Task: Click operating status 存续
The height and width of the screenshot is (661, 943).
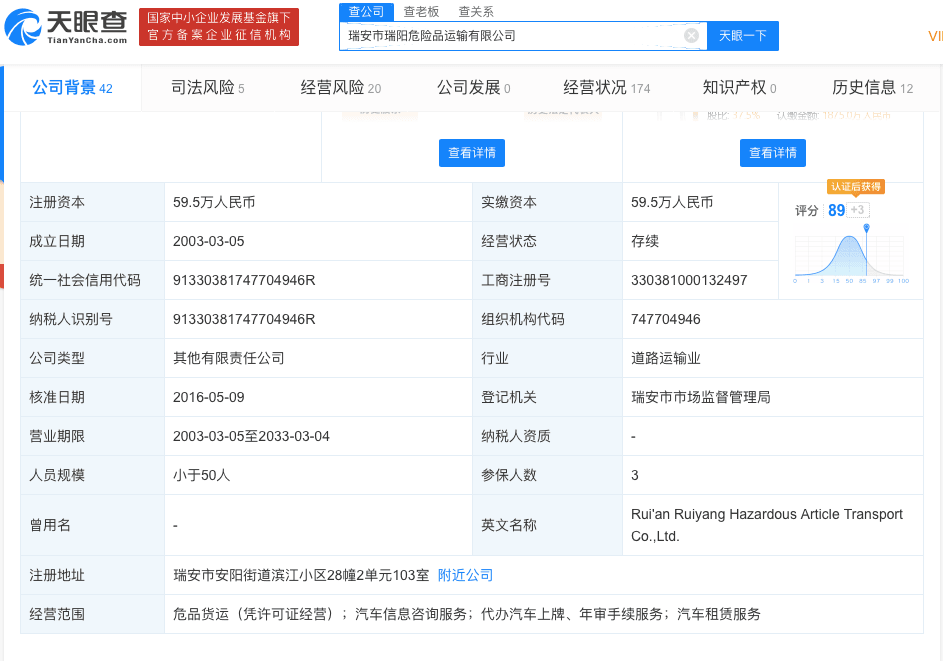Action: [x=645, y=241]
